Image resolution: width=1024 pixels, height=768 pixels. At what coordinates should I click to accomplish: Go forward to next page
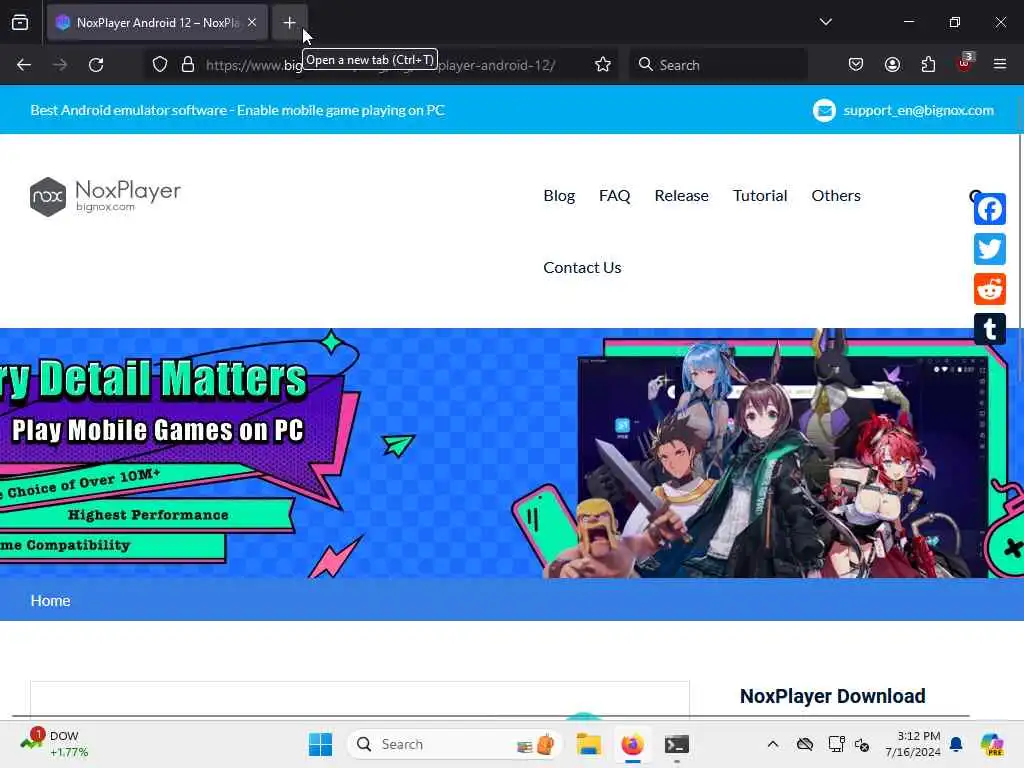point(60,65)
